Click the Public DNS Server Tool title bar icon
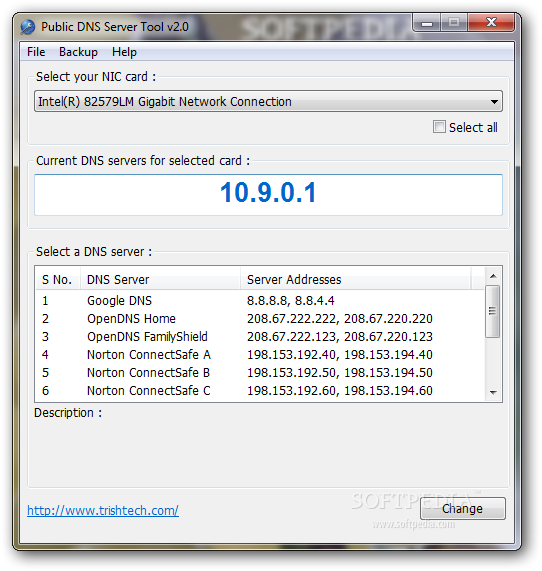Image resolution: width=542 pixels, height=571 pixels. coord(28,27)
